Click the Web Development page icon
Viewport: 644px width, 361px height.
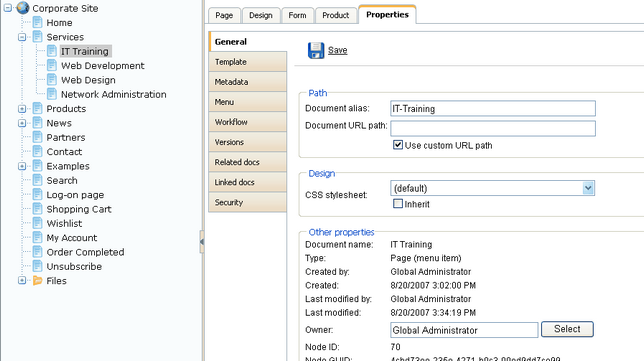[x=52, y=66]
